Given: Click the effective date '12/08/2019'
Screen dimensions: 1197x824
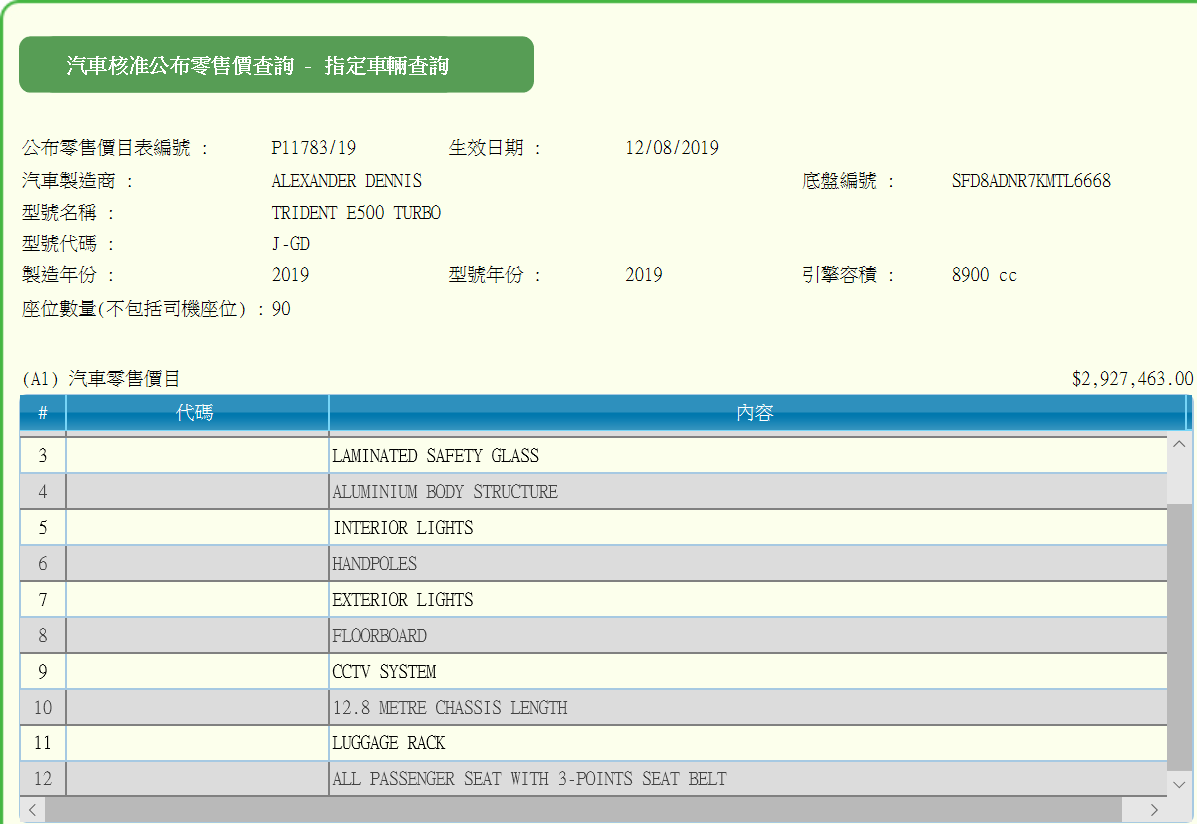Looking at the screenshot, I should 672,147.
